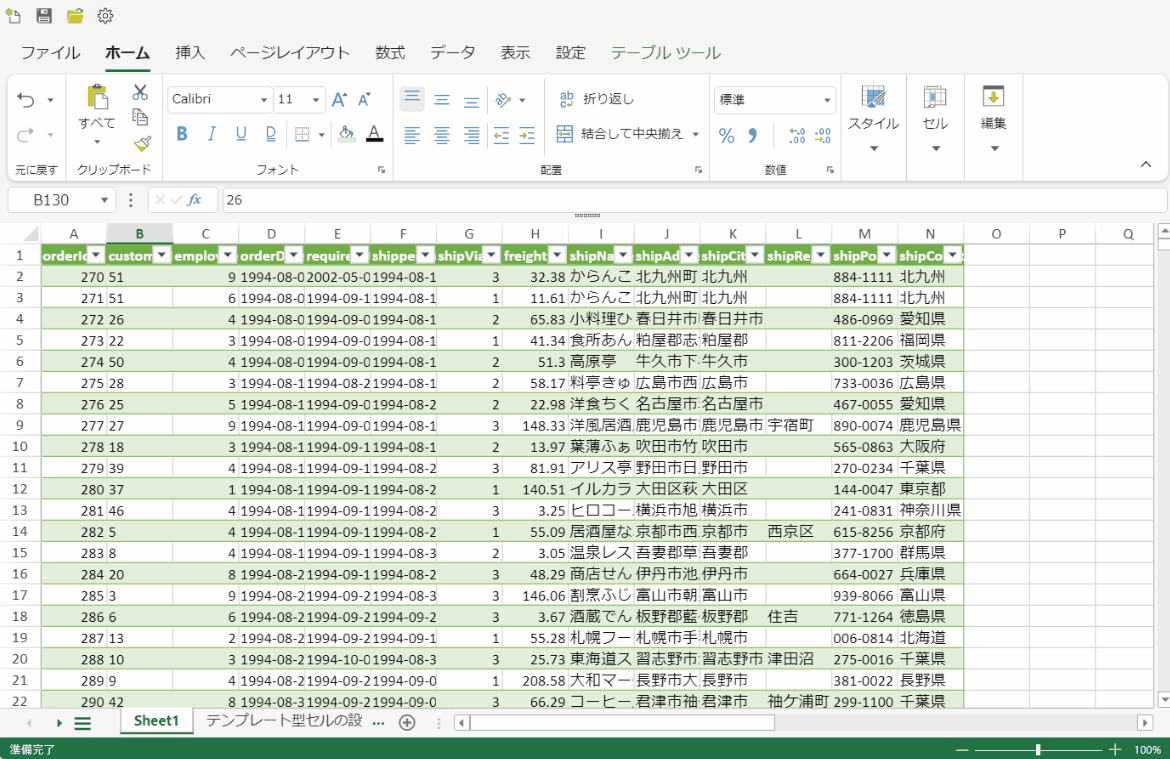Image resolution: width=1170 pixels, height=759 pixels.
Task: Click the decrease decimal icon
Action: 823,135
